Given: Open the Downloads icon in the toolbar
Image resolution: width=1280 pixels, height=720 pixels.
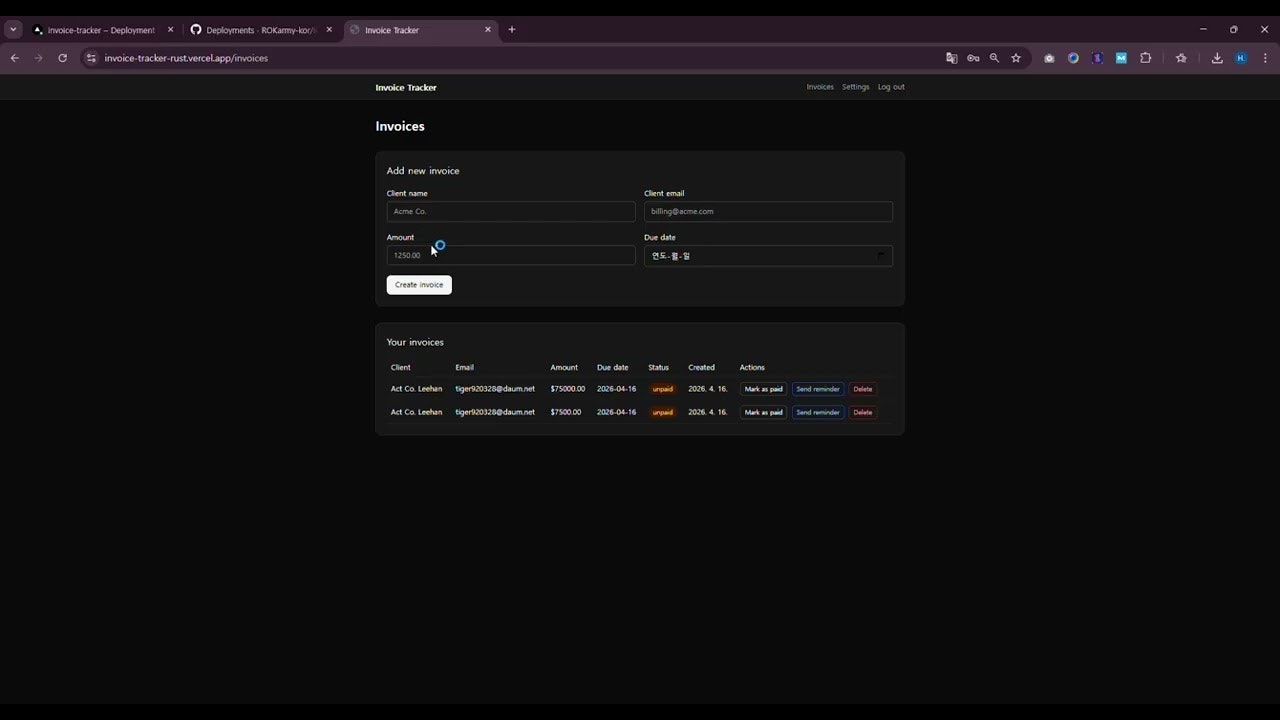Looking at the screenshot, I should coord(1217,58).
